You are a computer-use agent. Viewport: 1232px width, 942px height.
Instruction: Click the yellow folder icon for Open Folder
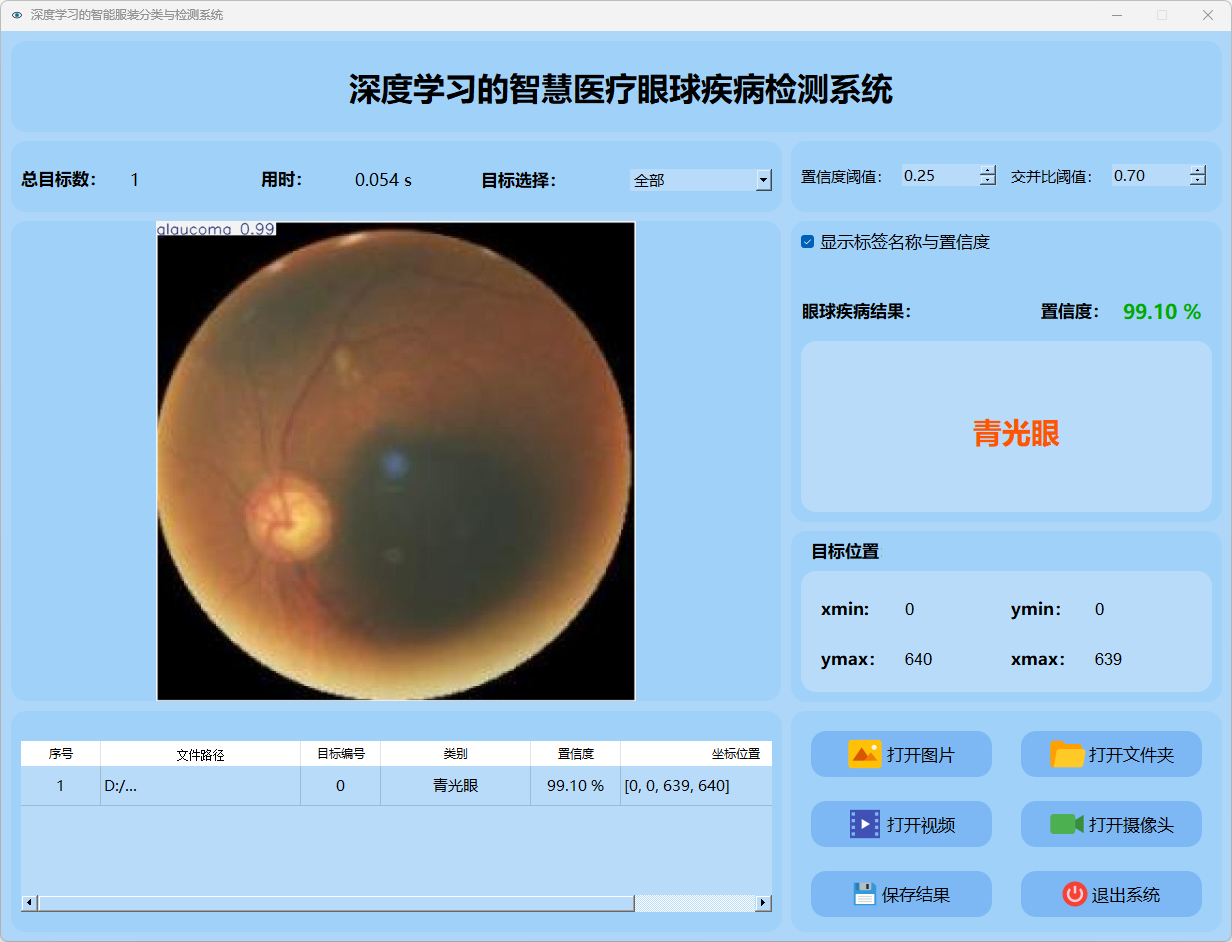click(1067, 754)
